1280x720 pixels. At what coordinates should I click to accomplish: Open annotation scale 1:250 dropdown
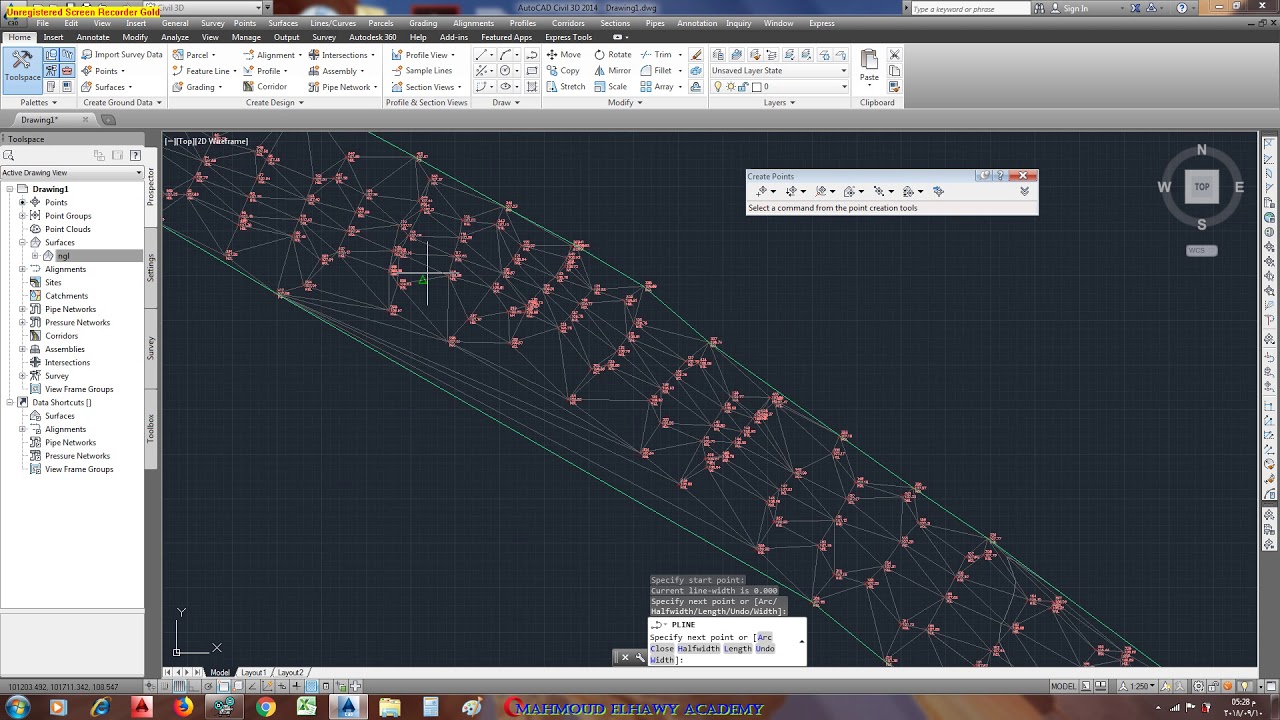[x=1139, y=687]
